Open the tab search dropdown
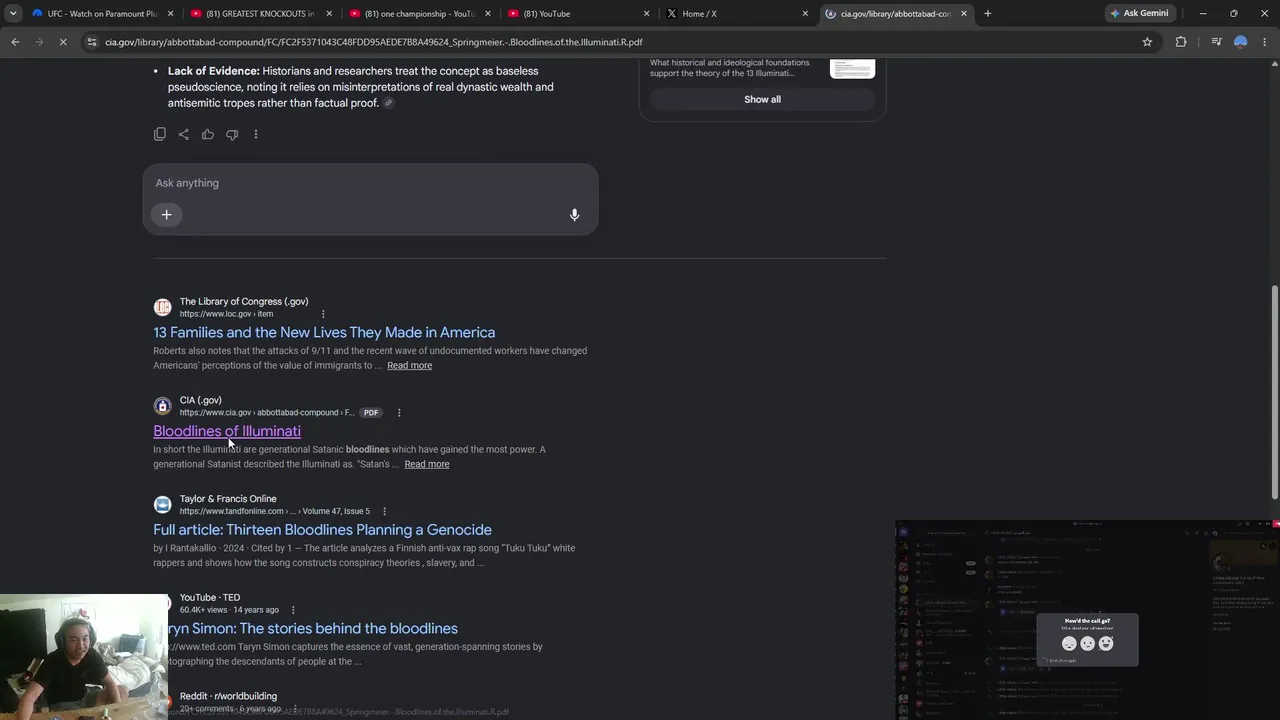Viewport: 1280px width, 720px height. [x=13, y=14]
